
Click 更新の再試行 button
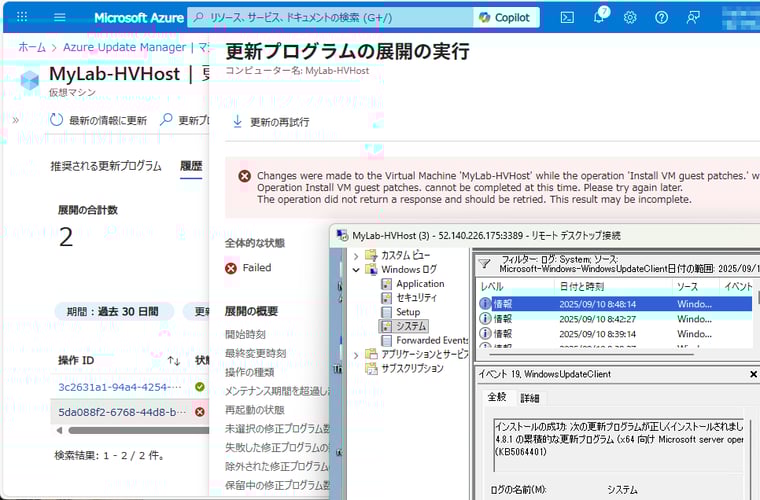[x=271, y=122]
